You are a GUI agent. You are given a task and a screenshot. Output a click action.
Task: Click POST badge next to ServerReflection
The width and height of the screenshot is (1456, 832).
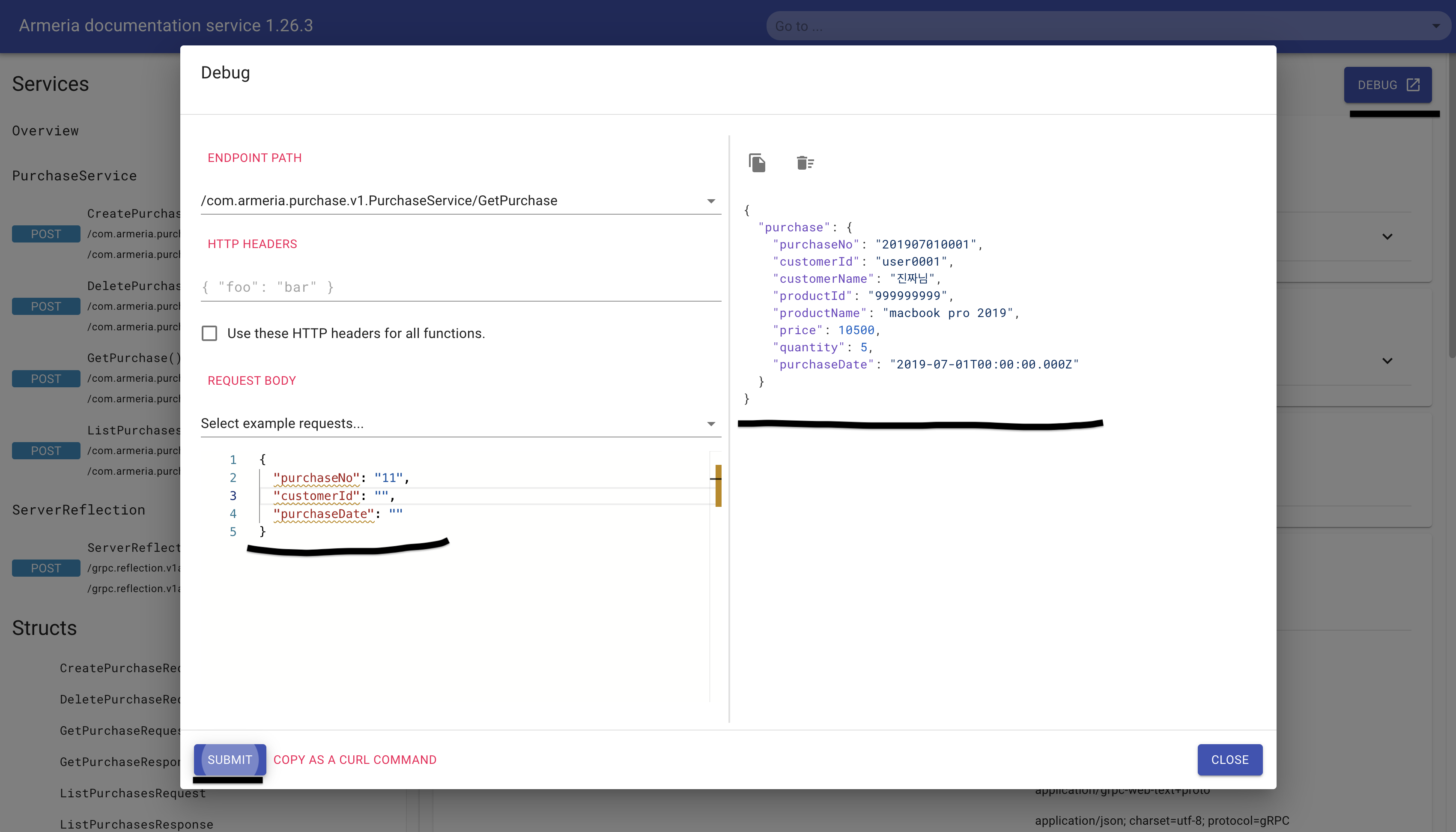click(x=46, y=568)
